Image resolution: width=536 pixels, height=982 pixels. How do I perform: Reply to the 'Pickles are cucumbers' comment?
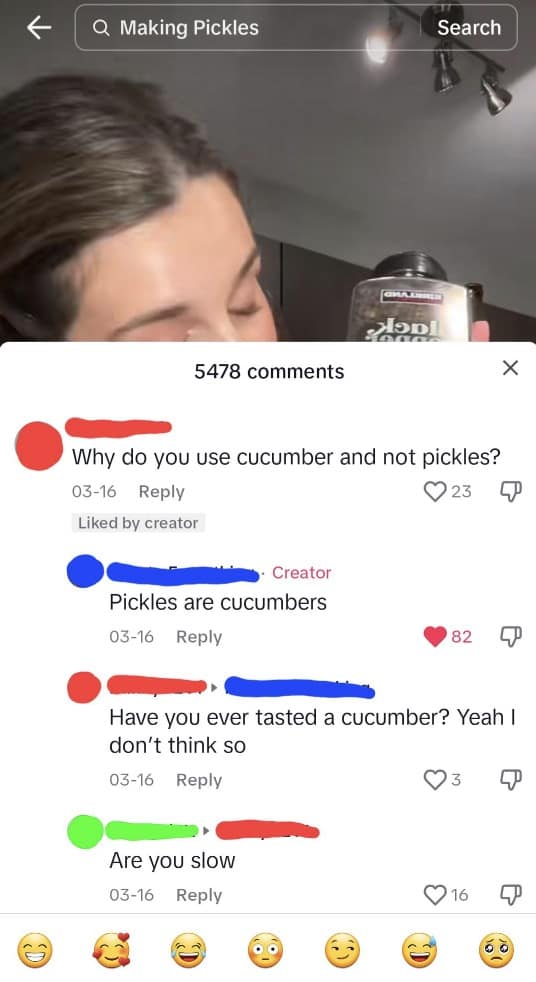199,637
